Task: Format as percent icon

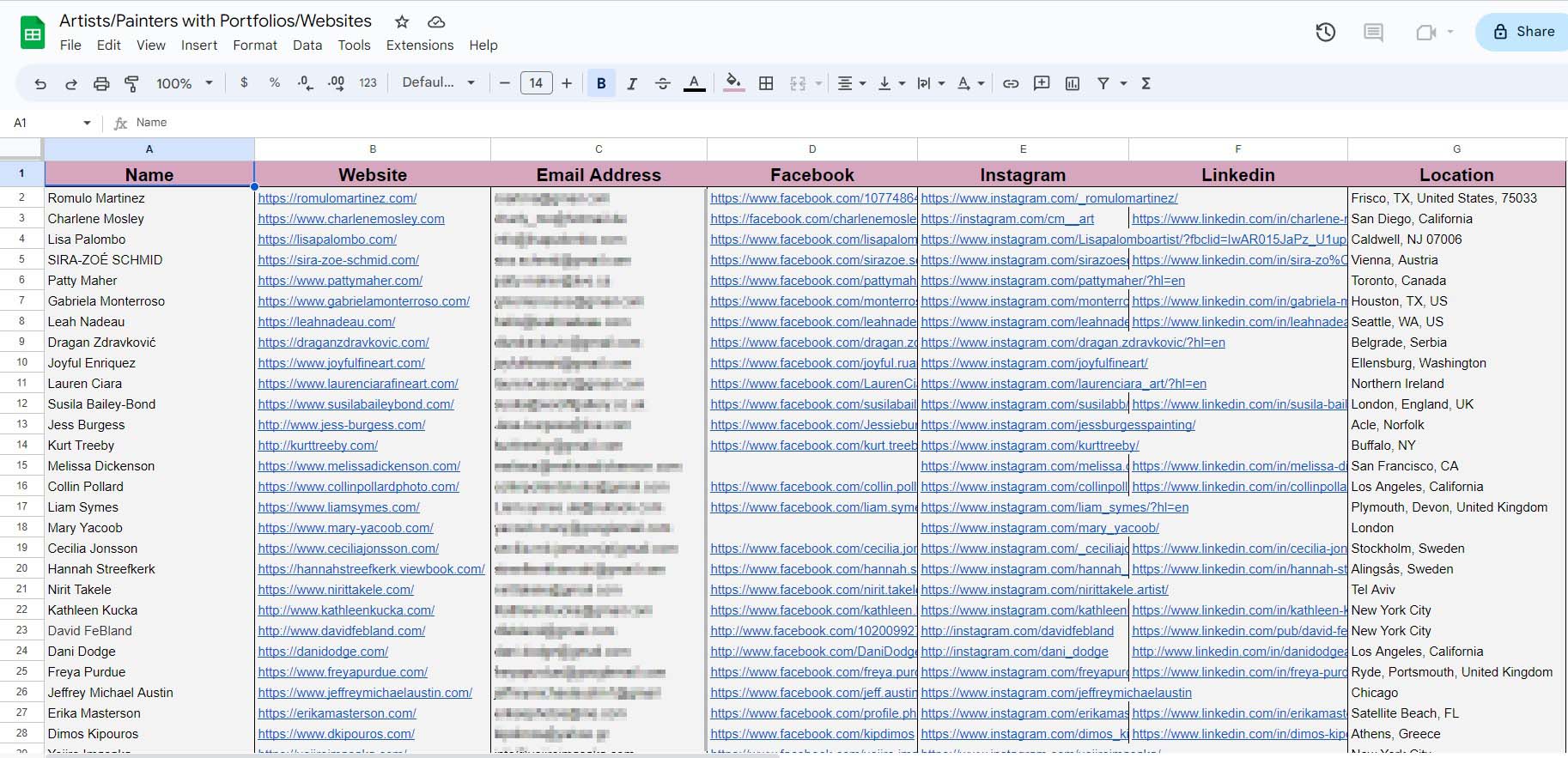Action: coord(275,82)
